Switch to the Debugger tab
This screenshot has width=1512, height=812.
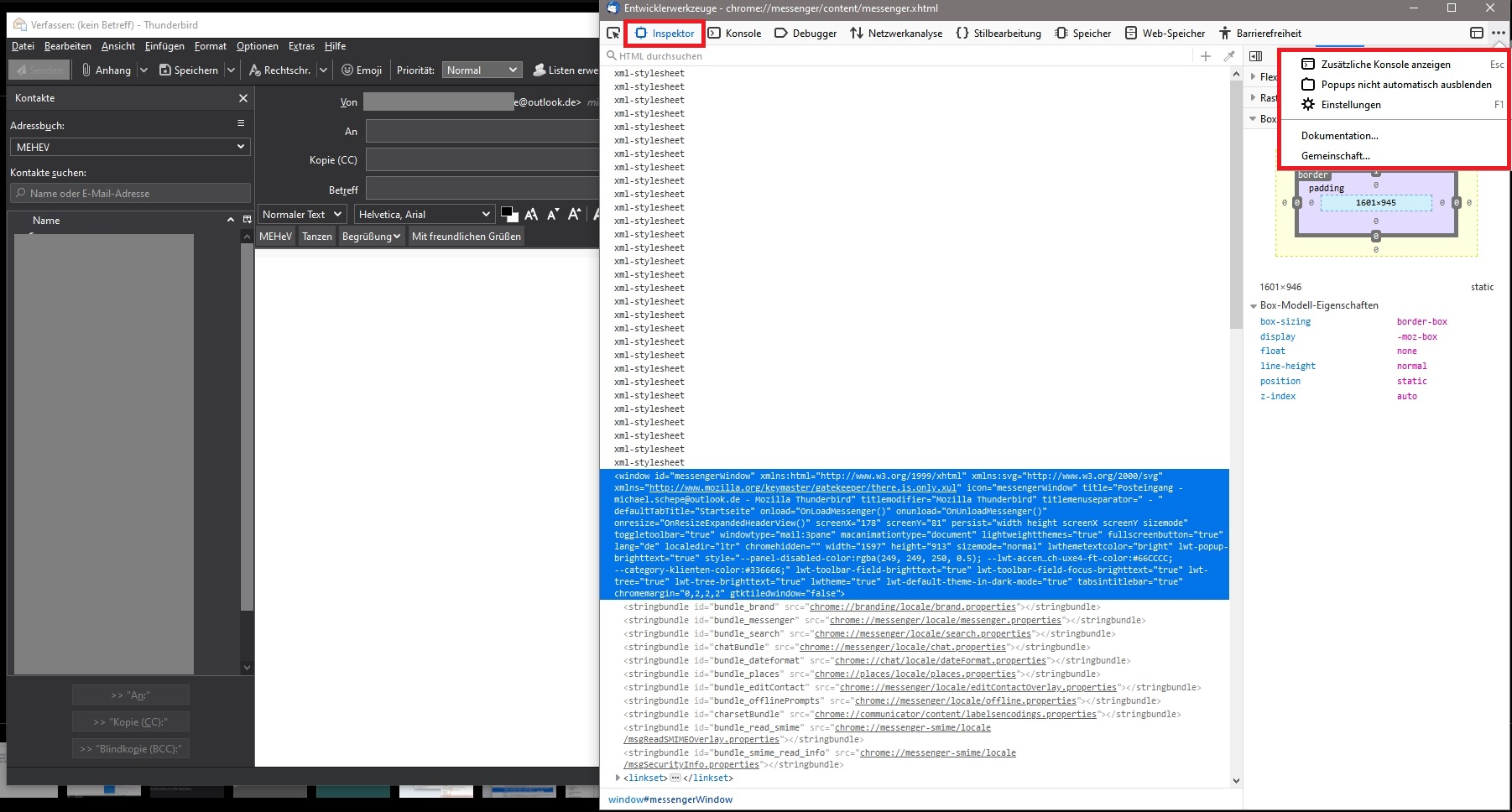pyautogui.click(x=806, y=34)
